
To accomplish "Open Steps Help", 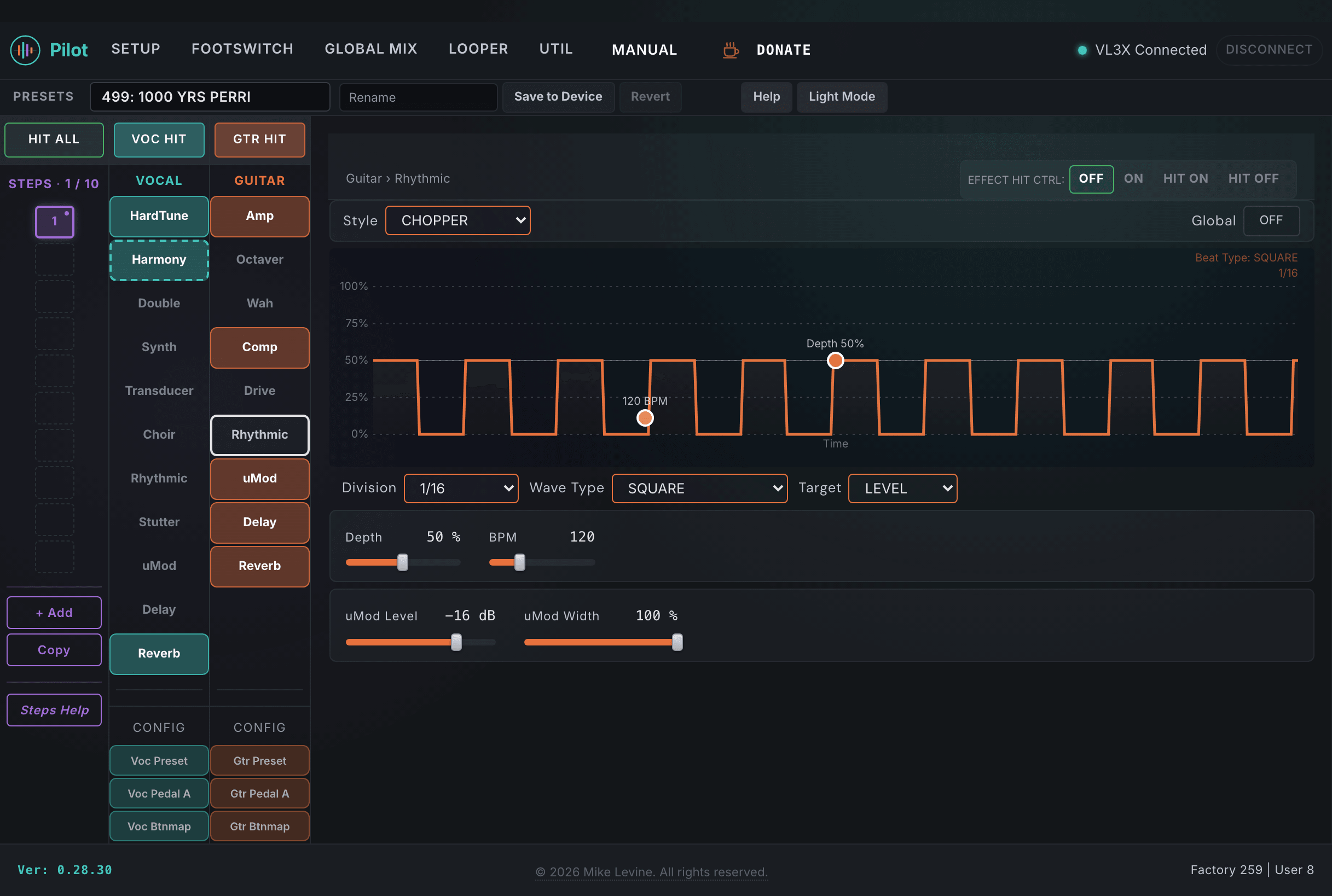I will click(x=54, y=710).
